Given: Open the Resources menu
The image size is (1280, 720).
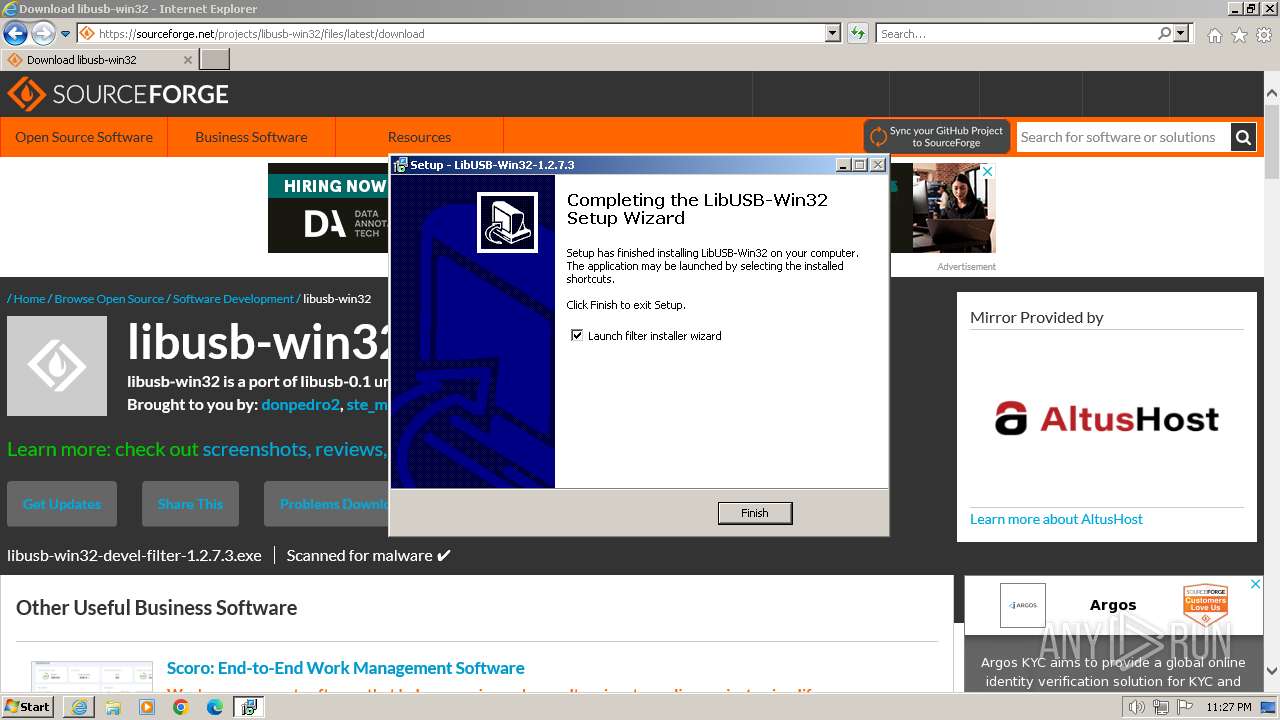Looking at the screenshot, I should pos(419,137).
